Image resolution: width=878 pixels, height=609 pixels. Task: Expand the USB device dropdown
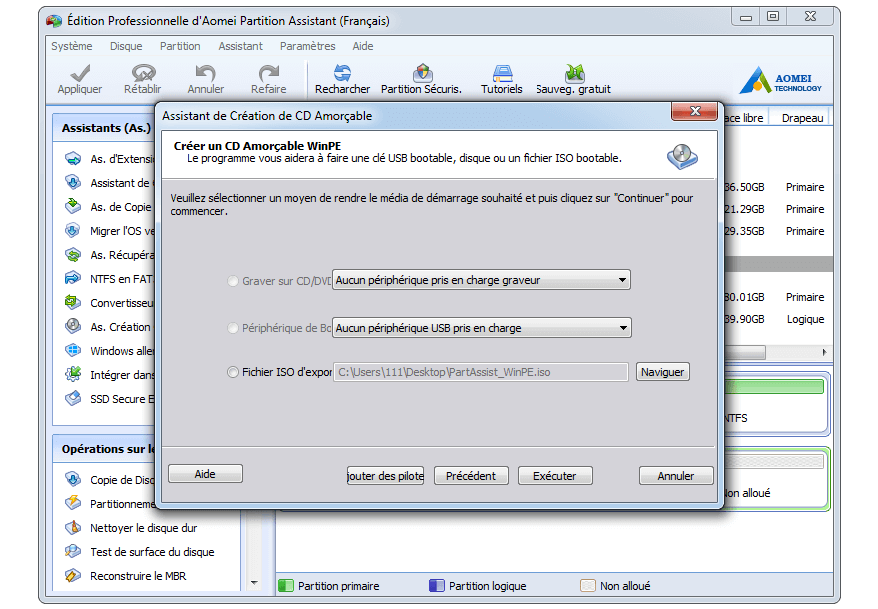click(x=622, y=328)
